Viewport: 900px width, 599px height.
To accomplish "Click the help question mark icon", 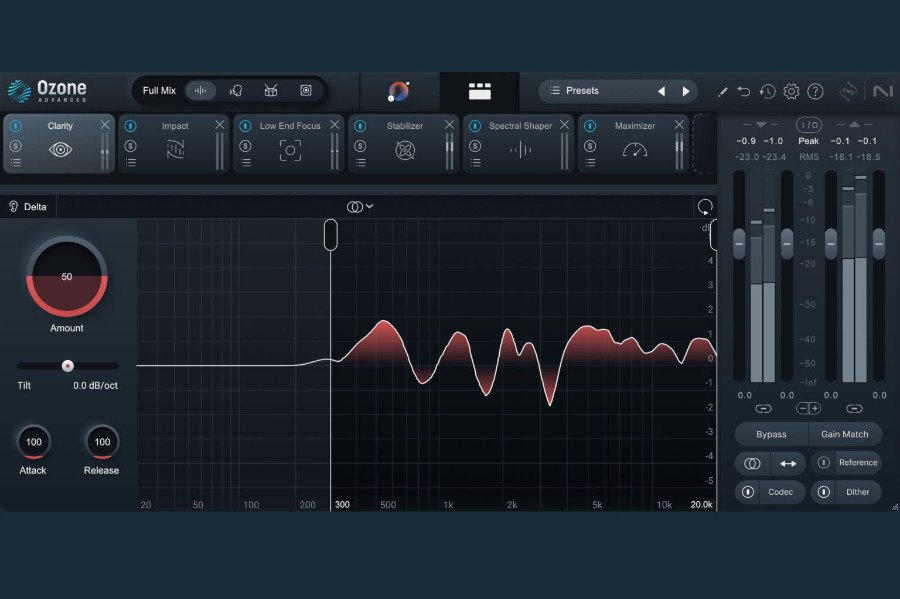I will click(815, 91).
